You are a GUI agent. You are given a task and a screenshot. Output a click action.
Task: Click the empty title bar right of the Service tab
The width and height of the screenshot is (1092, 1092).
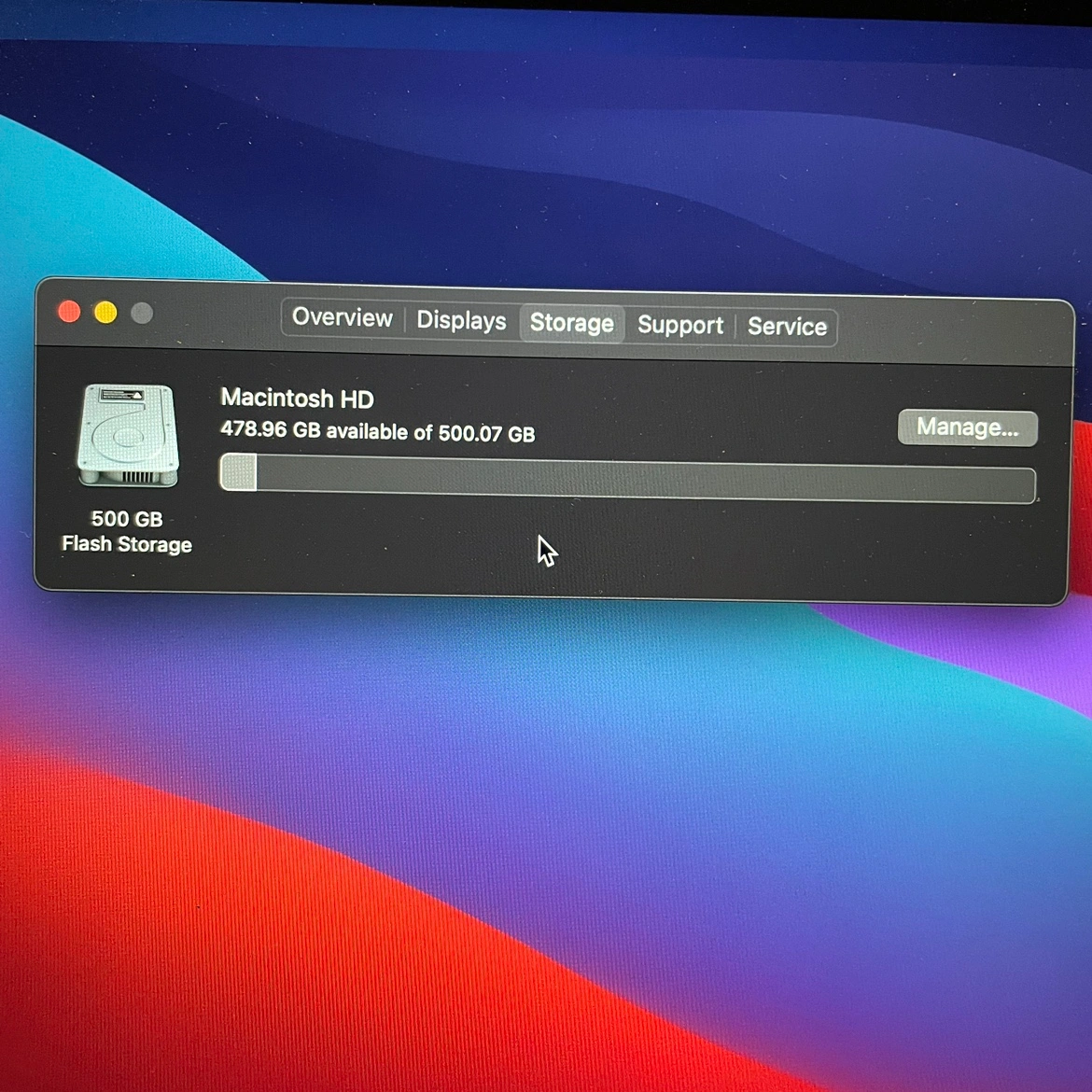[952, 330]
